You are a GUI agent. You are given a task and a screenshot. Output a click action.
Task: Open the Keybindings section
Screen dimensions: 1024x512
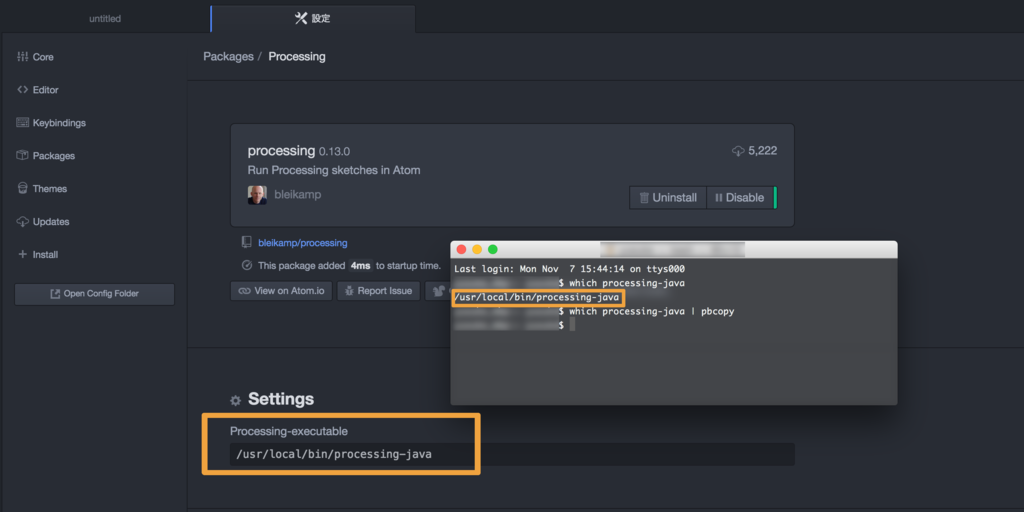click(59, 123)
